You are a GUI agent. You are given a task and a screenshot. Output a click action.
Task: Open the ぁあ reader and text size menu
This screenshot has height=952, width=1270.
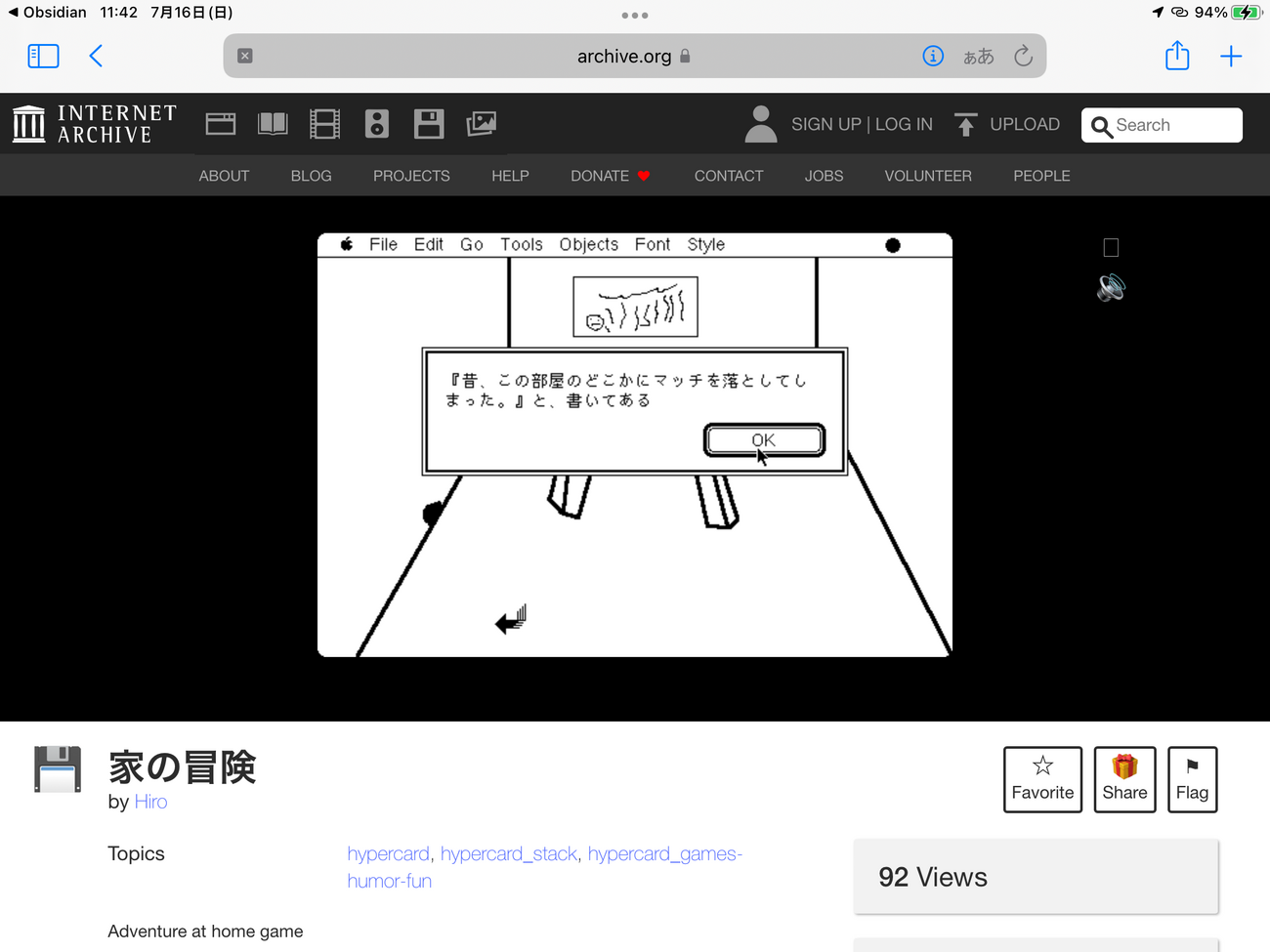click(978, 57)
